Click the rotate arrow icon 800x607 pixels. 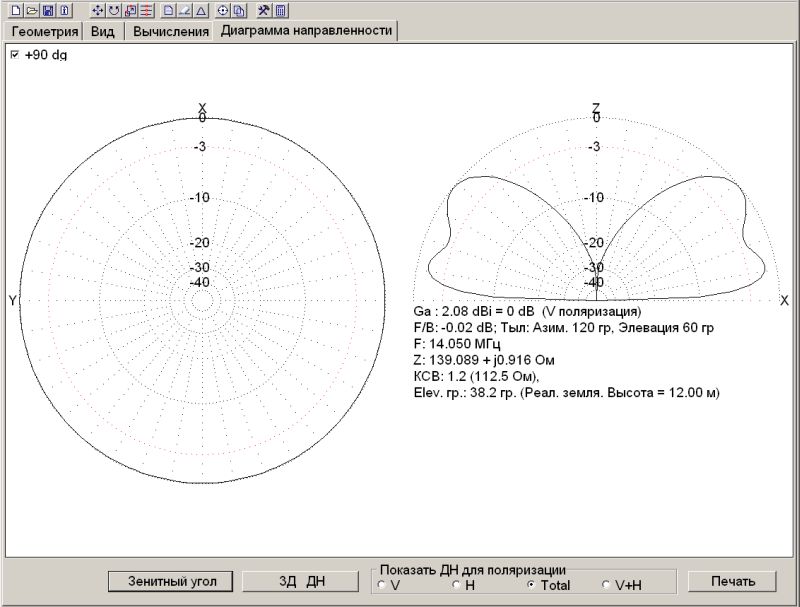pos(113,10)
